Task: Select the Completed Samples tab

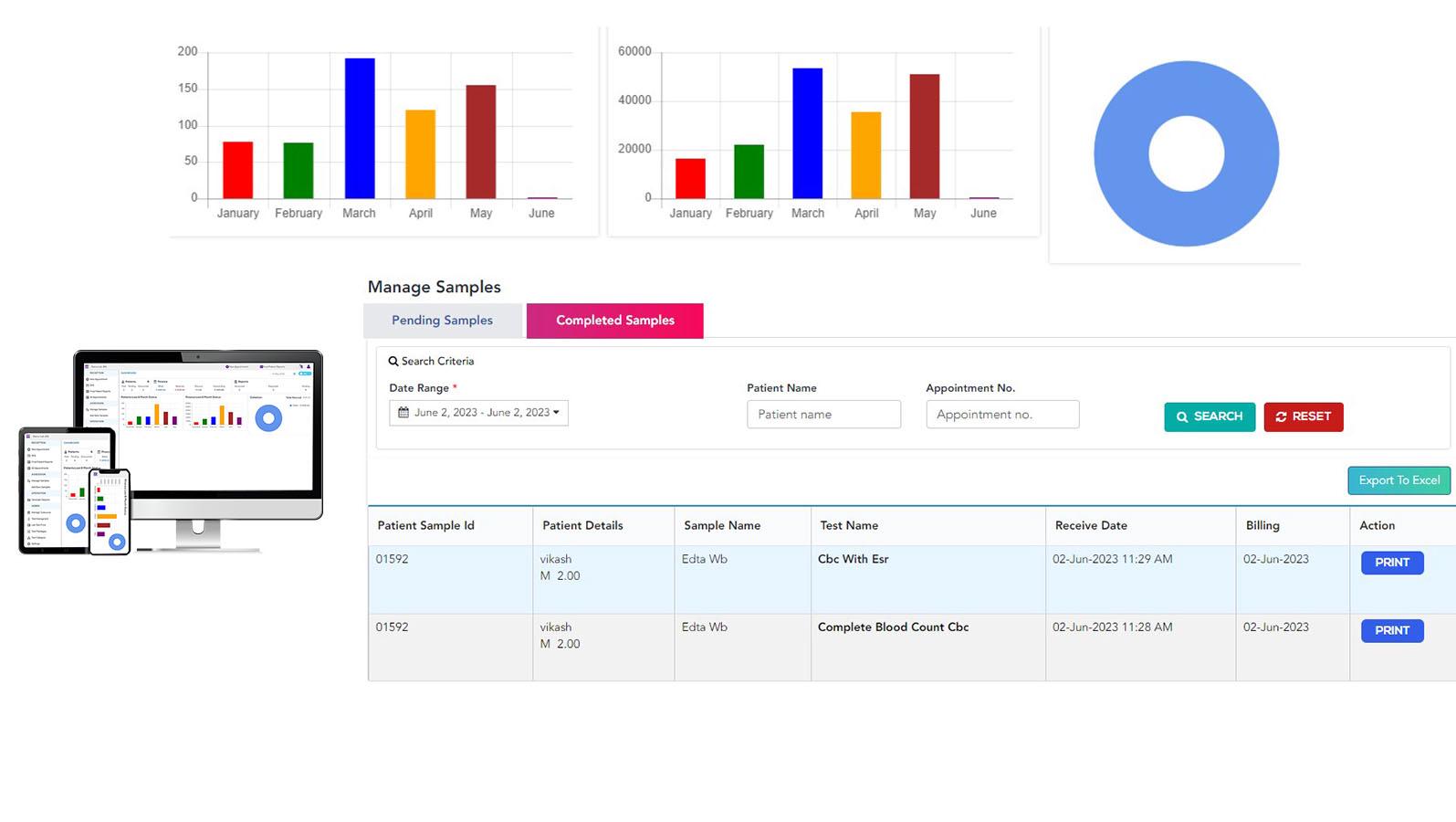Action: pyautogui.click(x=614, y=321)
